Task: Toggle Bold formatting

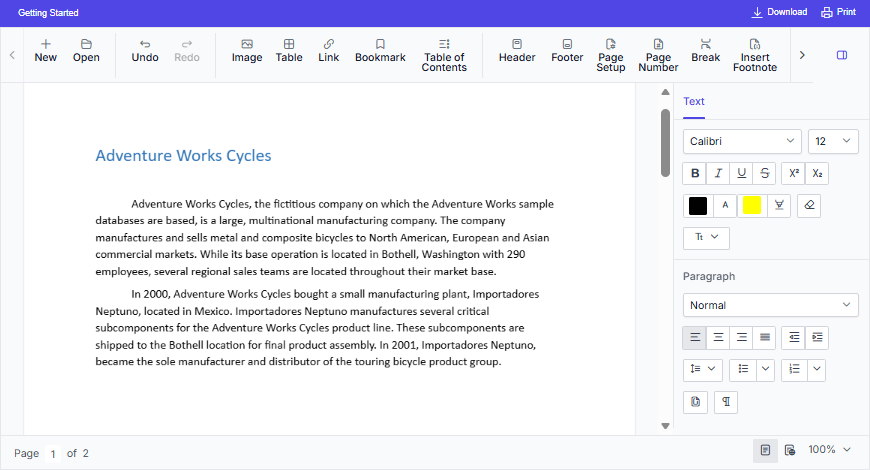Action: point(695,173)
